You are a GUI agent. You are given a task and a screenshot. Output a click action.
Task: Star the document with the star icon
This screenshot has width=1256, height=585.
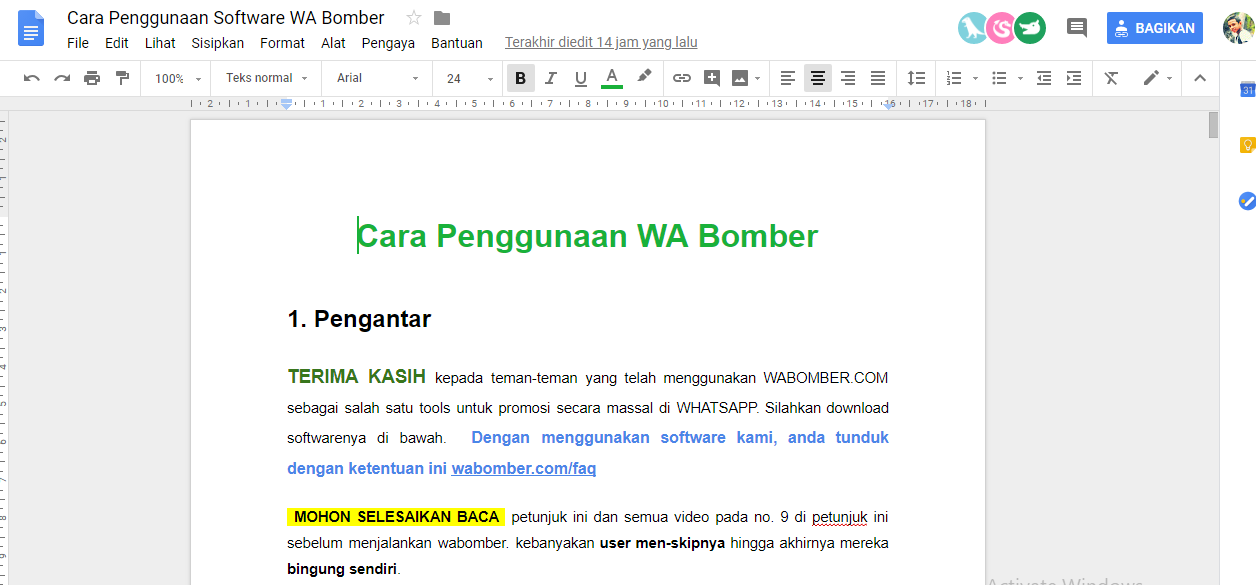point(414,18)
